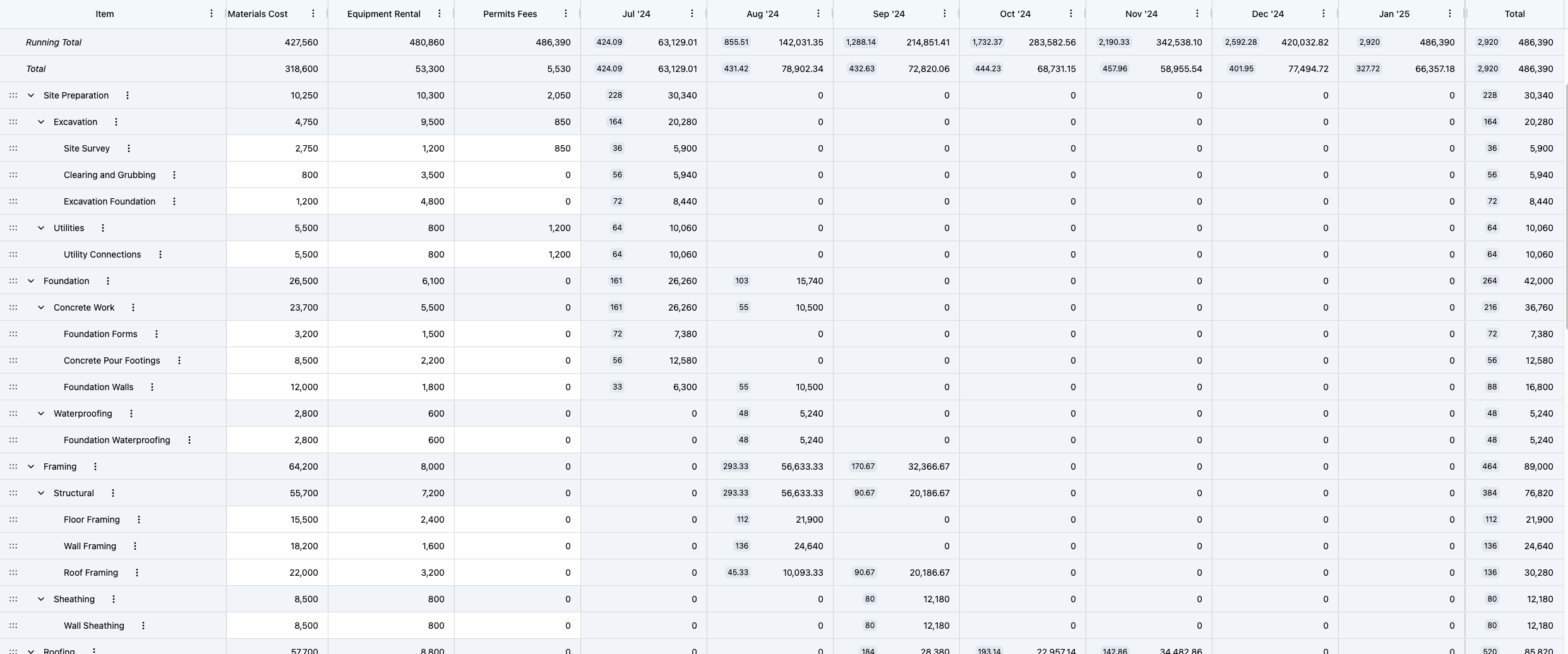Edit Roof Framing equipment rental 3,200
Viewport: 1568px width, 654px height.
(391, 573)
